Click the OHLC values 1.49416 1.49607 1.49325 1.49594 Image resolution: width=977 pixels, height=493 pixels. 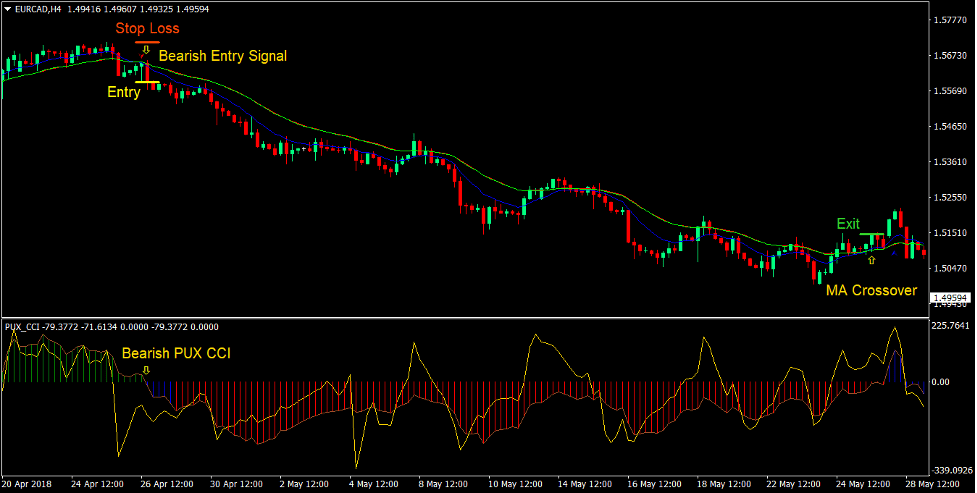pos(138,9)
